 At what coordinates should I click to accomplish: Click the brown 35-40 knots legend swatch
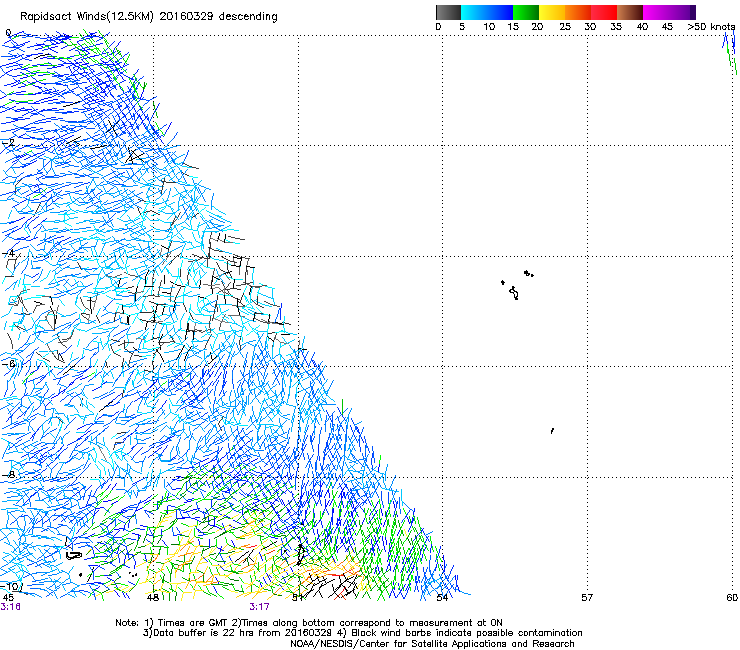630,12
